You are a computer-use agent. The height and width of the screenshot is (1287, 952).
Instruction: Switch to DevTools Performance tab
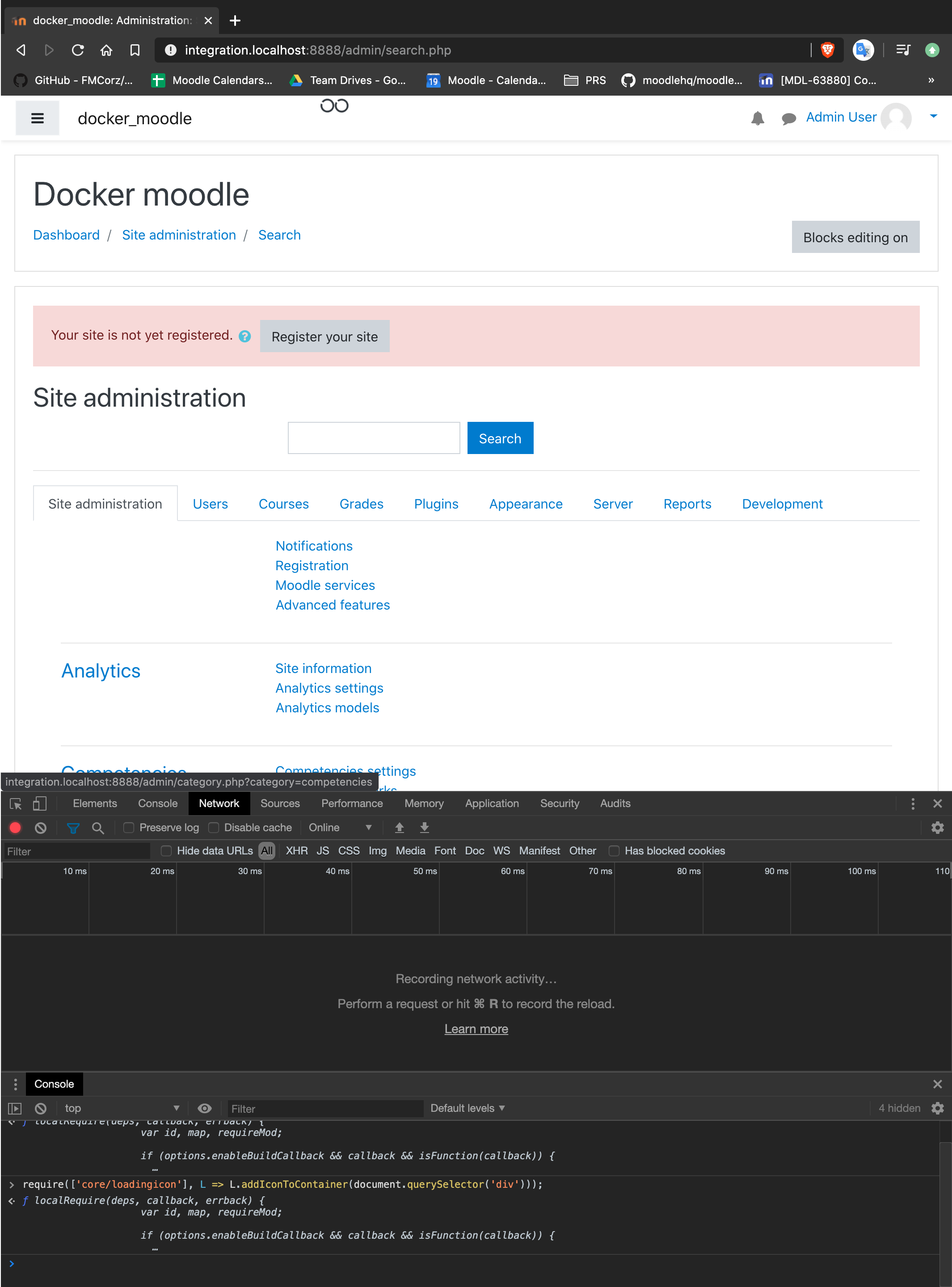coord(352,803)
